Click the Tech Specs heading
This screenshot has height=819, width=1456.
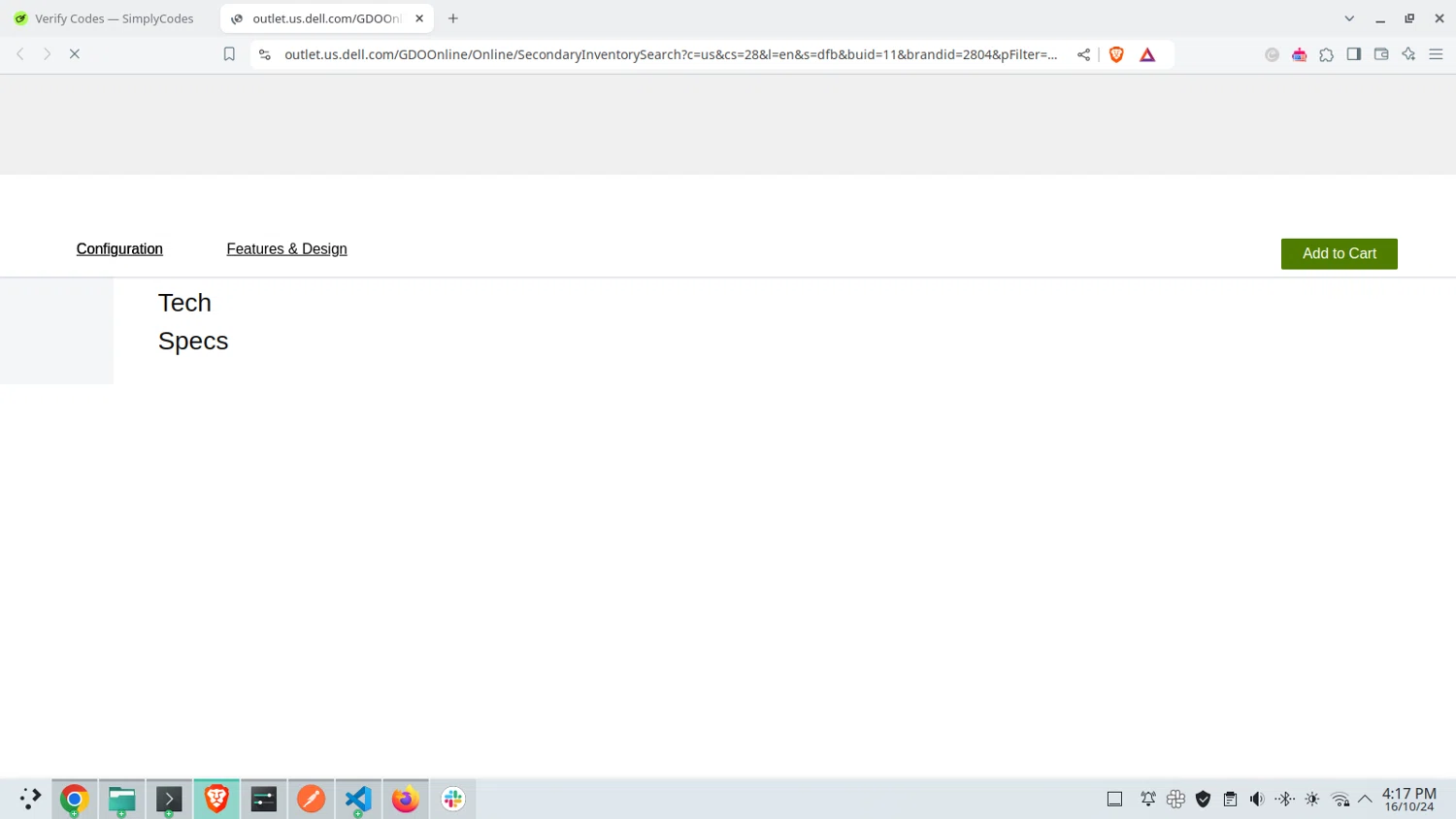193,321
